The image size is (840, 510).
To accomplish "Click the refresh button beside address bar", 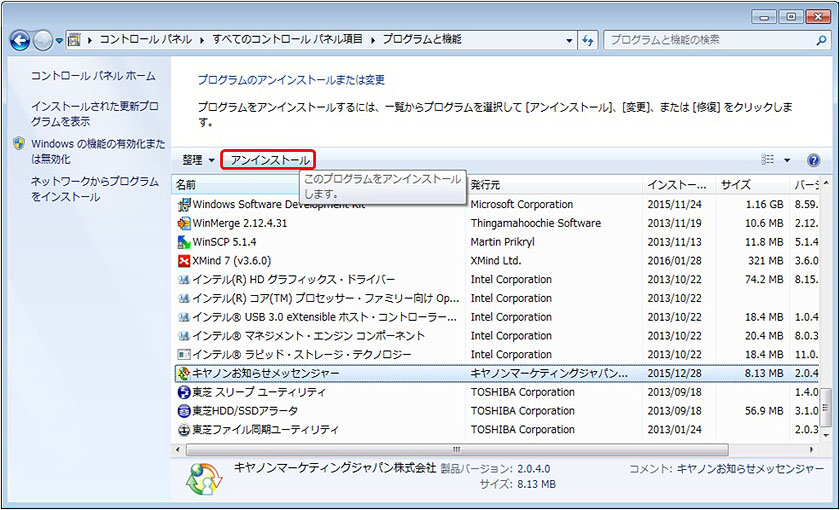I will click(x=590, y=40).
